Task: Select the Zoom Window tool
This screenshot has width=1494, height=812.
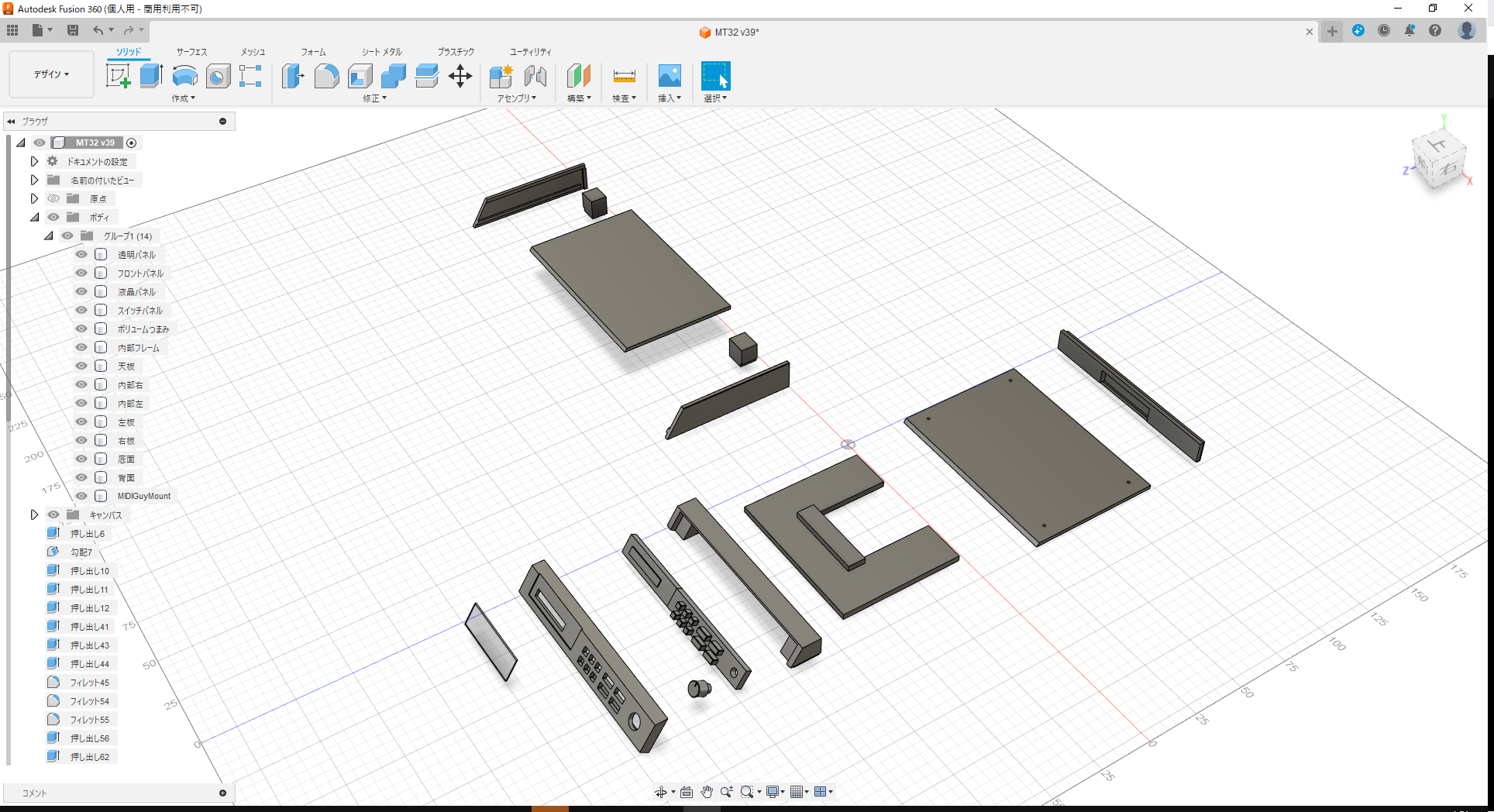Action: click(746, 792)
